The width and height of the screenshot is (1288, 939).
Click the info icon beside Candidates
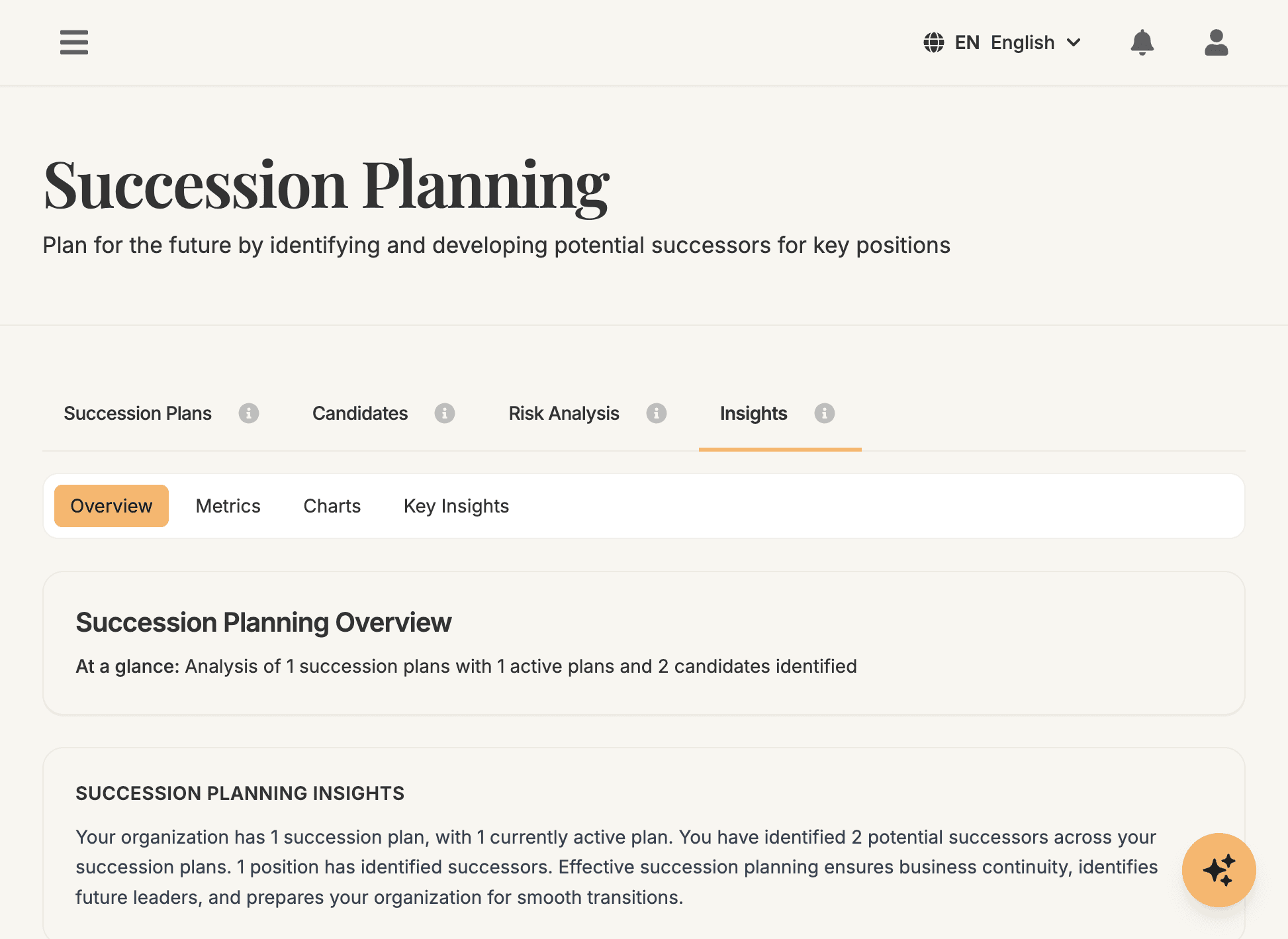click(445, 413)
